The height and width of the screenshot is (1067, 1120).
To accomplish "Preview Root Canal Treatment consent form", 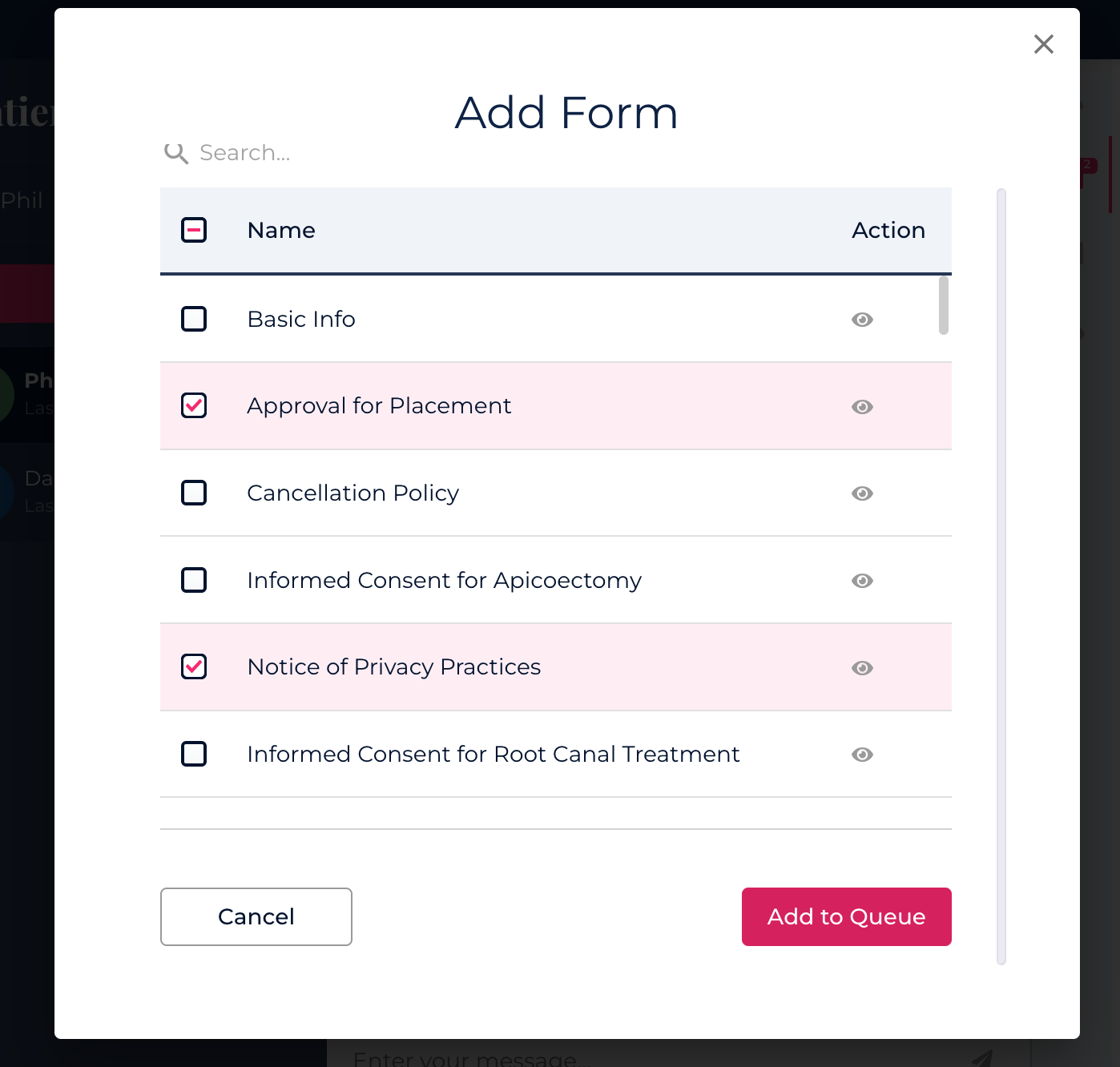I will point(862,755).
